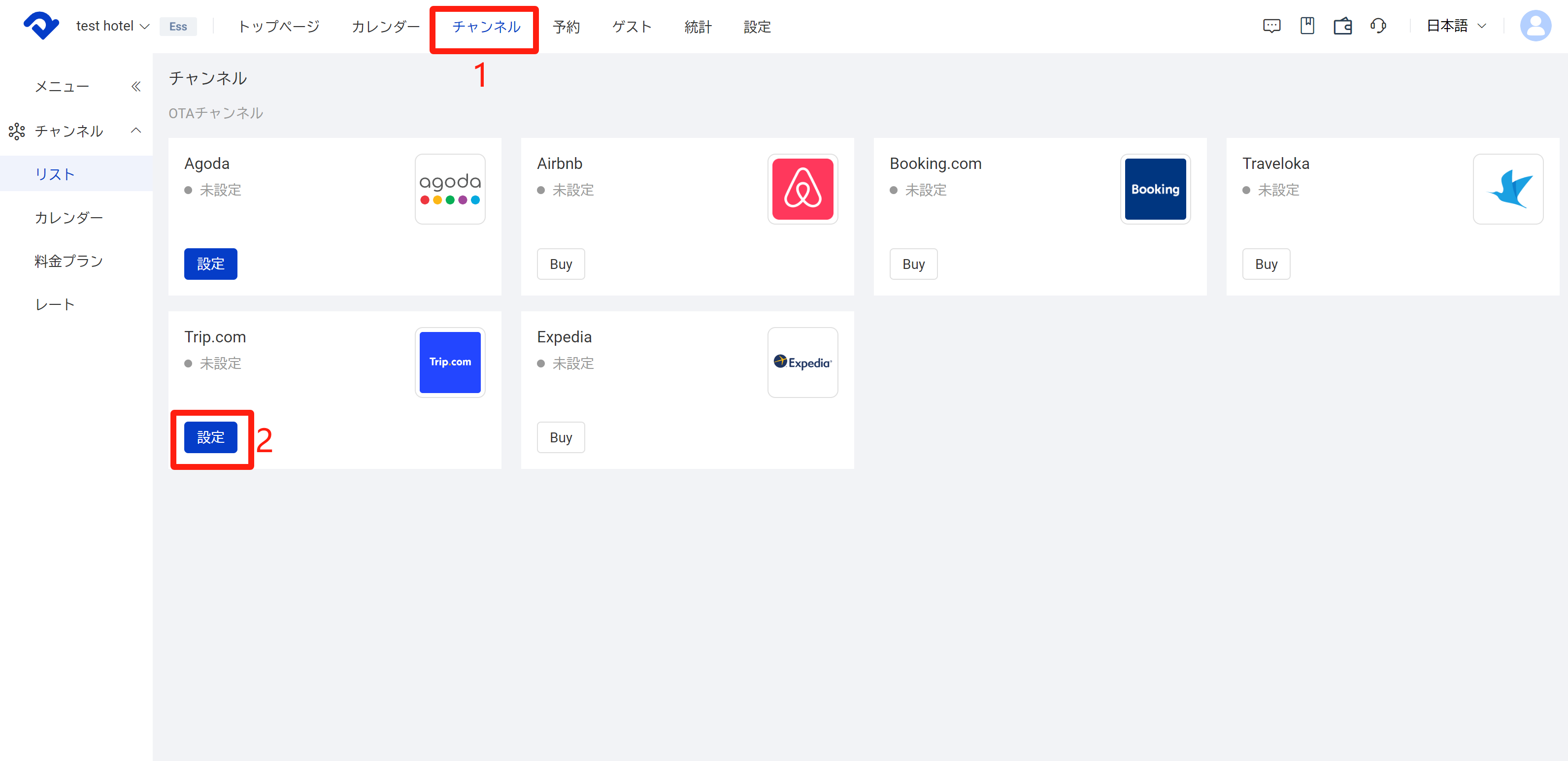Image resolution: width=1568 pixels, height=761 pixels.
Task: Click the OTAチャンネル section label
Action: [x=215, y=113]
